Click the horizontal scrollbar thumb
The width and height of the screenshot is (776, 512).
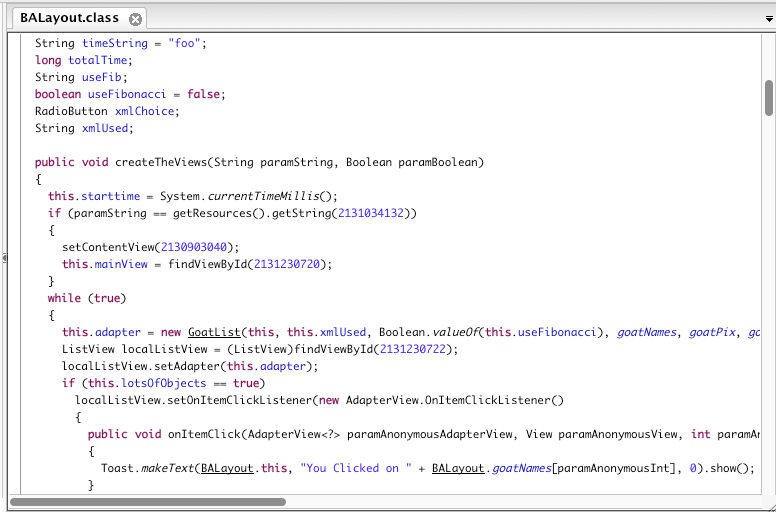147,502
